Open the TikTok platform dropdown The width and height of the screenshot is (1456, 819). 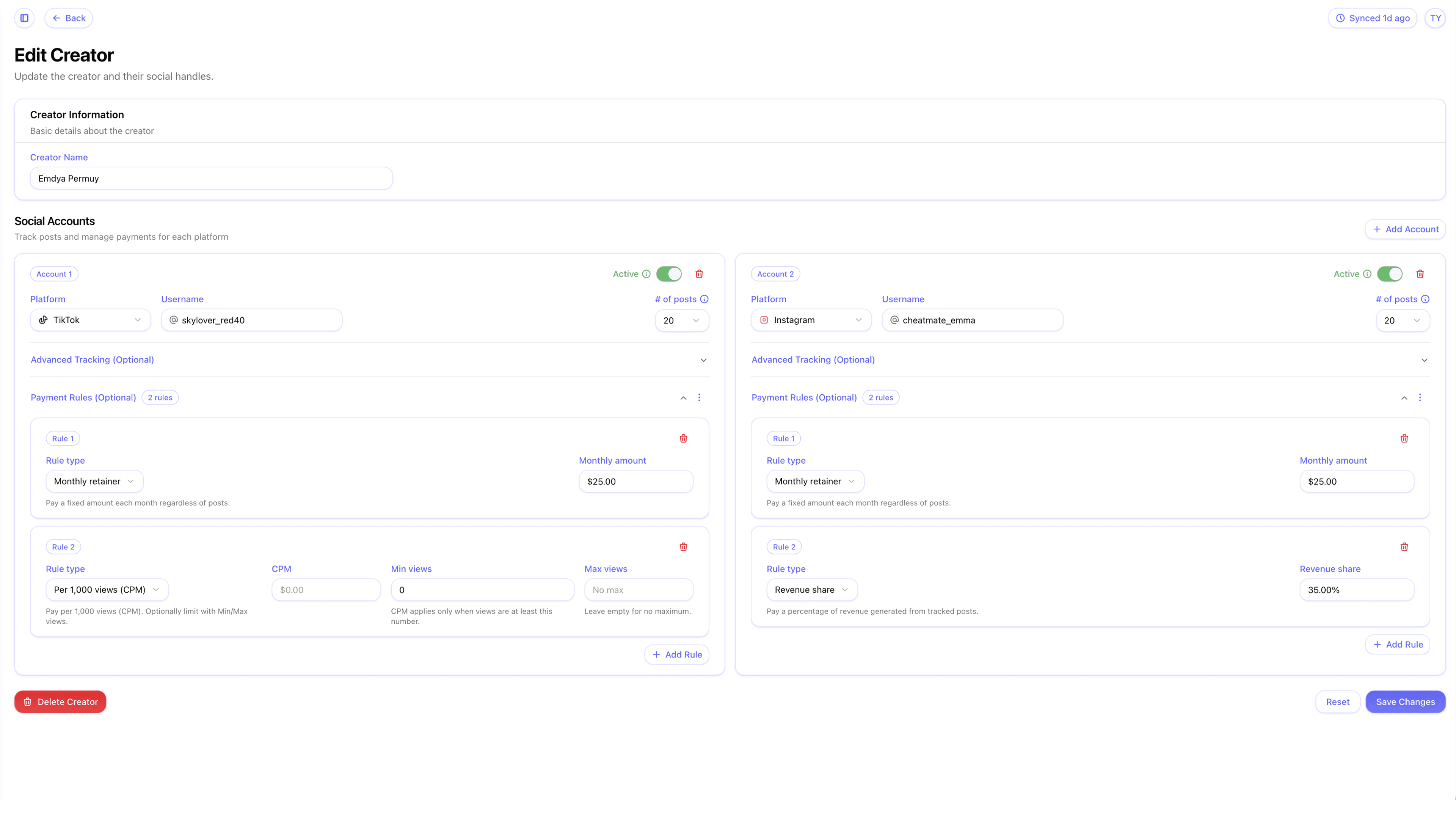point(91,320)
